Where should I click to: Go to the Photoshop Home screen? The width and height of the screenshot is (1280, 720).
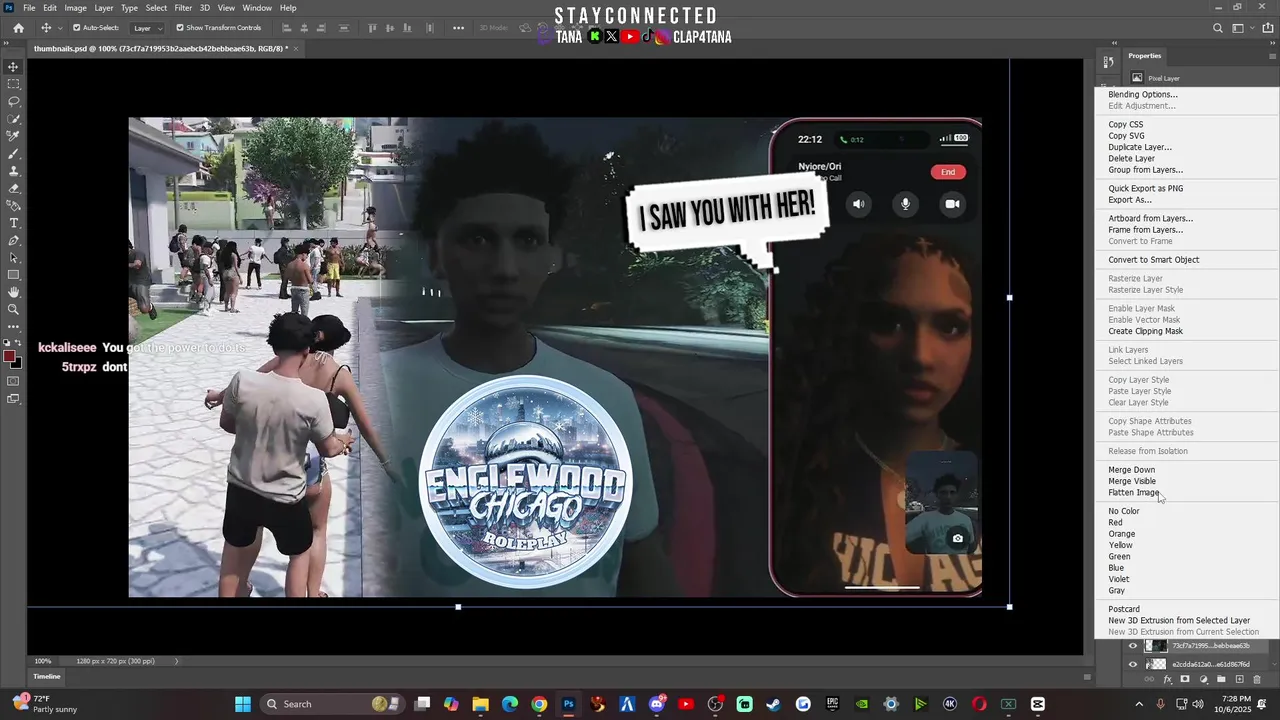click(x=18, y=28)
